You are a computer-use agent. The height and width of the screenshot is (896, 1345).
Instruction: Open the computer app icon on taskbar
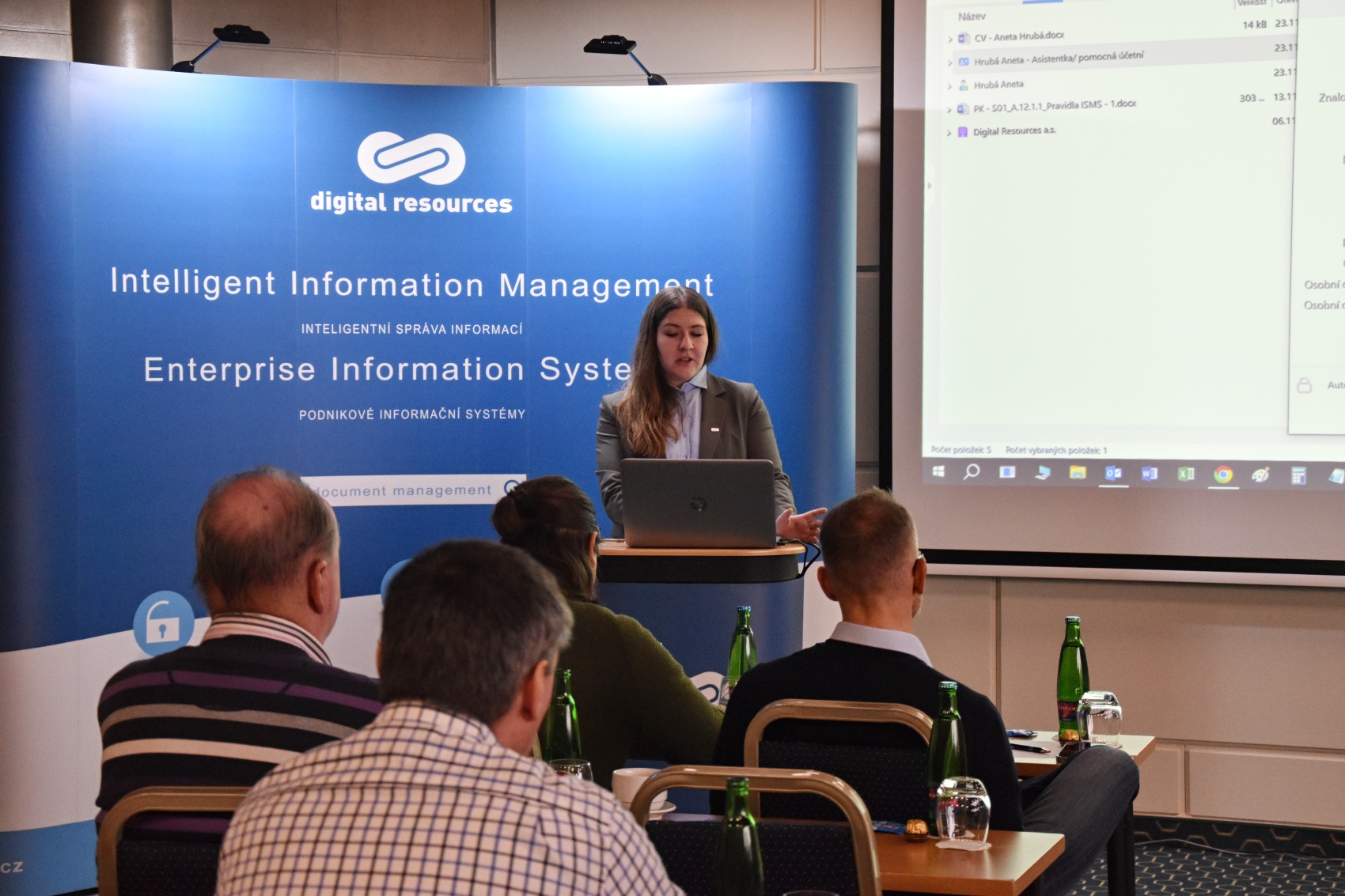click(x=1043, y=472)
